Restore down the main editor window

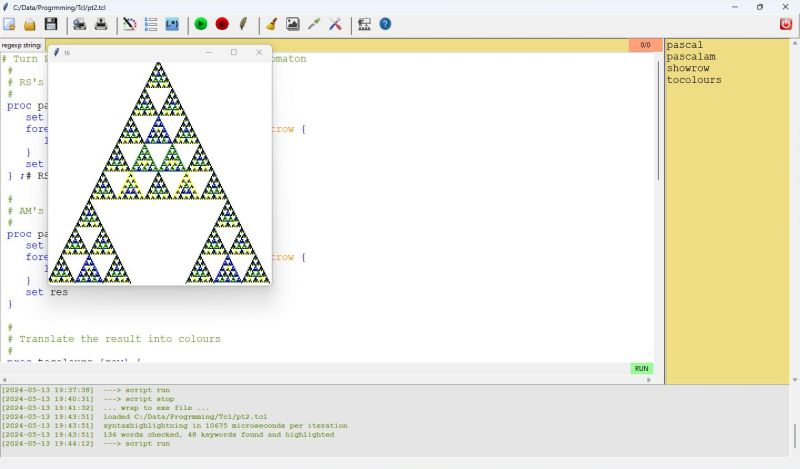click(760, 7)
